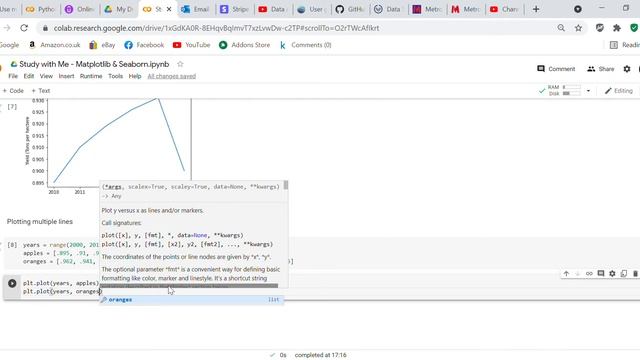Switch to GitHub tab
The image size is (640, 360).
pos(350,9)
